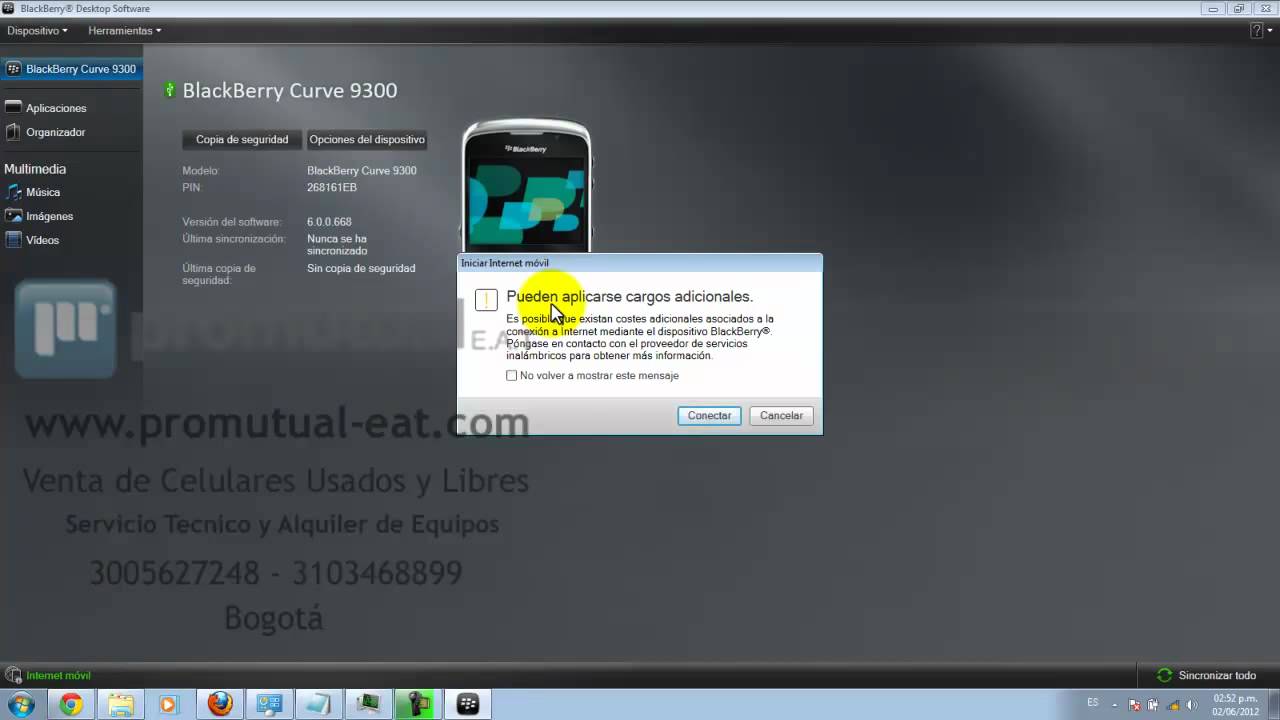Screen dimensions: 1280x720
Task: Open the help question mark dropdown
Action: click(1260, 31)
